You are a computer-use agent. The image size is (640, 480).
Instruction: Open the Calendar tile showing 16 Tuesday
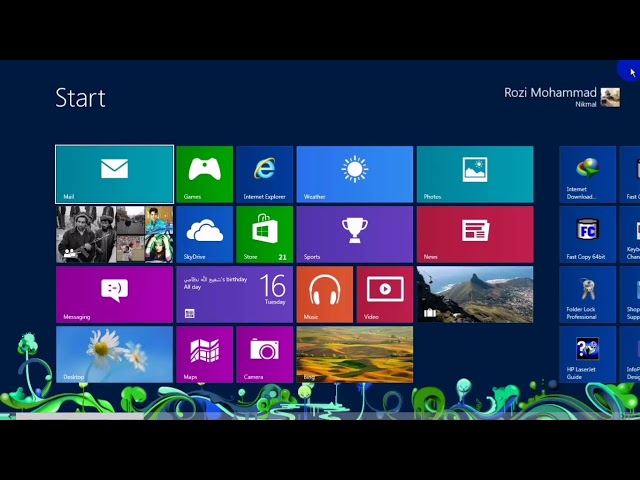[235, 294]
